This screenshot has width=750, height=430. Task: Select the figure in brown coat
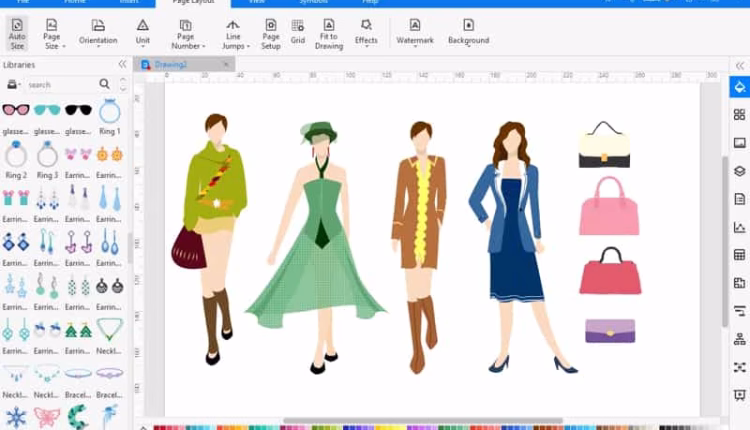pyautogui.click(x=419, y=247)
